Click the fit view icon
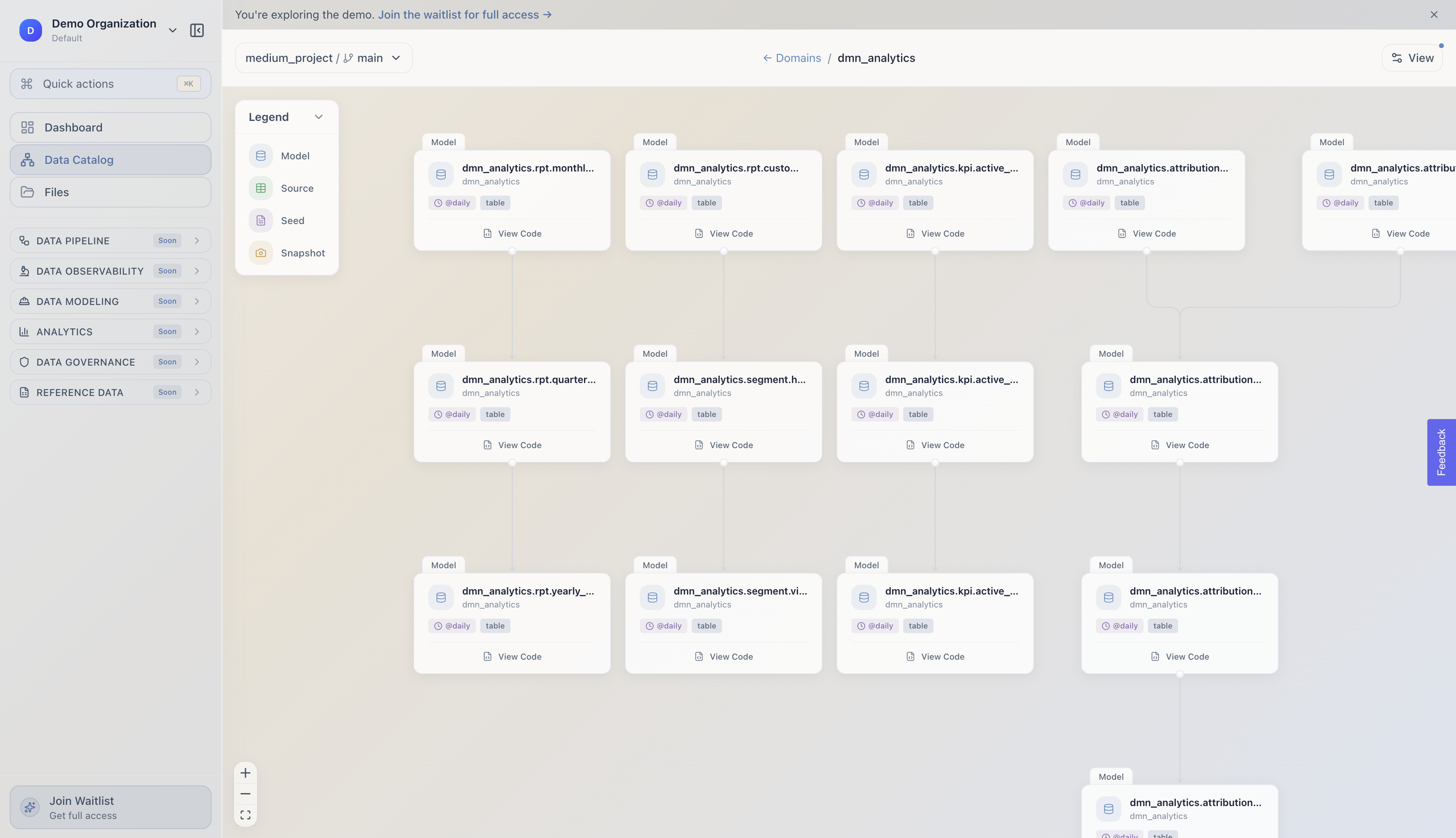The height and width of the screenshot is (838, 1456). (245, 815)
